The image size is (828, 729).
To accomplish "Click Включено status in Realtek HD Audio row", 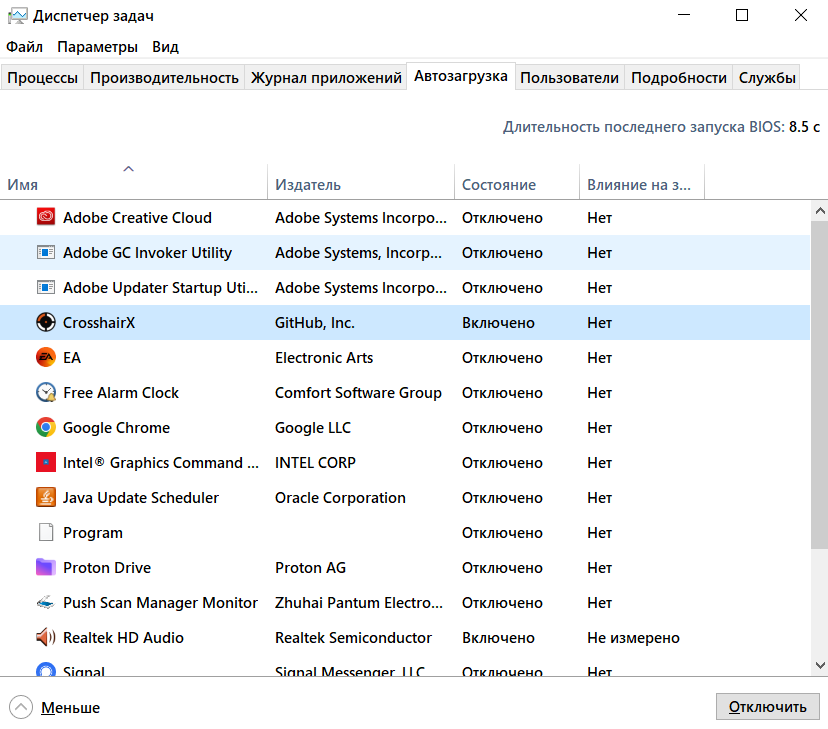I will tap(498, 638).
